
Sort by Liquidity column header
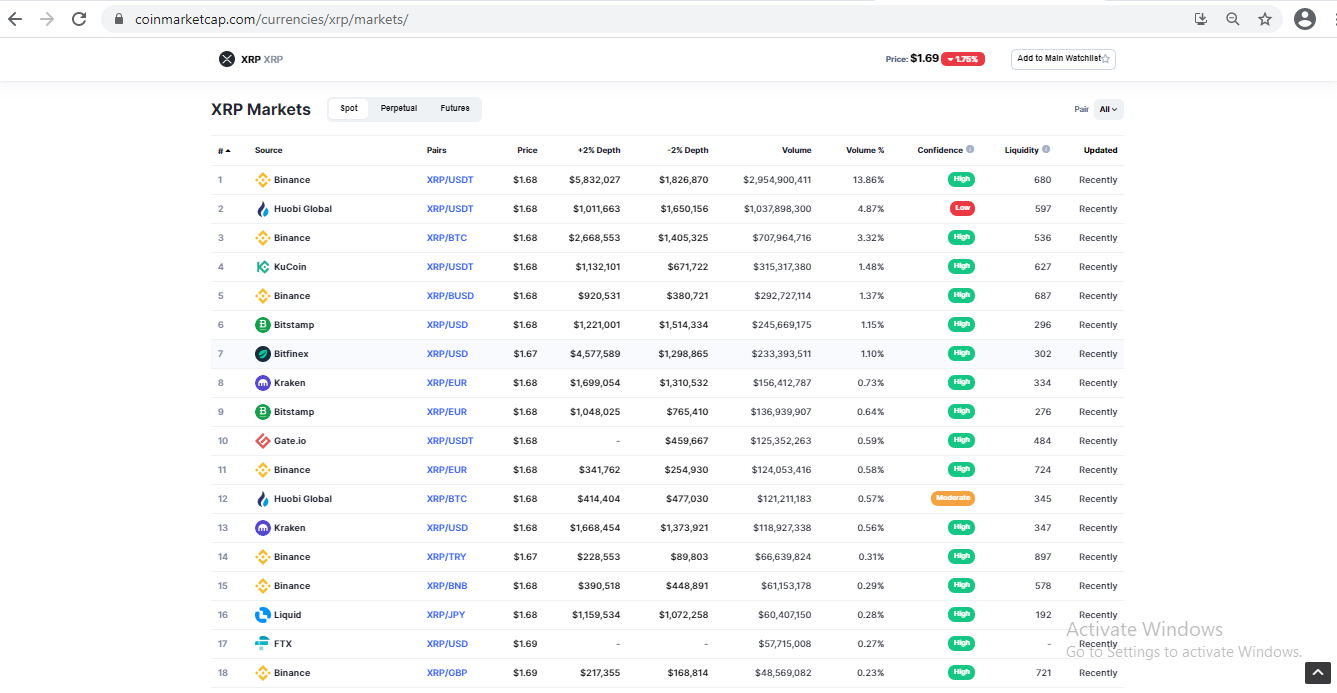[x=1022, y=151]
